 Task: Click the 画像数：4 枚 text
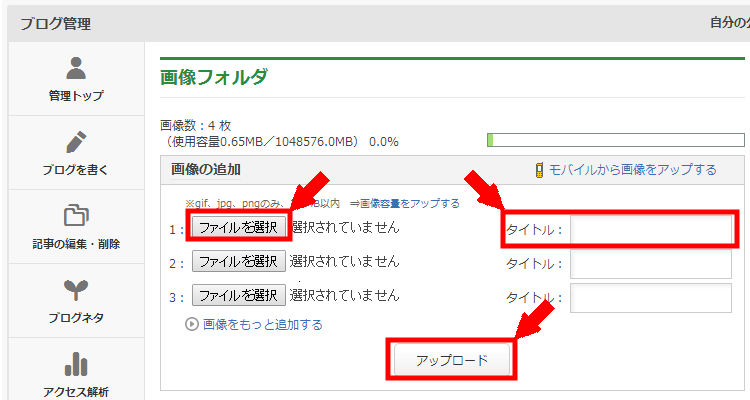pos(196,126)
